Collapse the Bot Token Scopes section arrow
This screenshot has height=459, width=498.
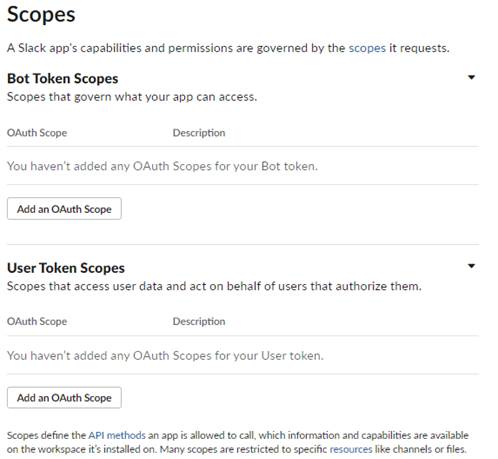(x=471, y=77)
